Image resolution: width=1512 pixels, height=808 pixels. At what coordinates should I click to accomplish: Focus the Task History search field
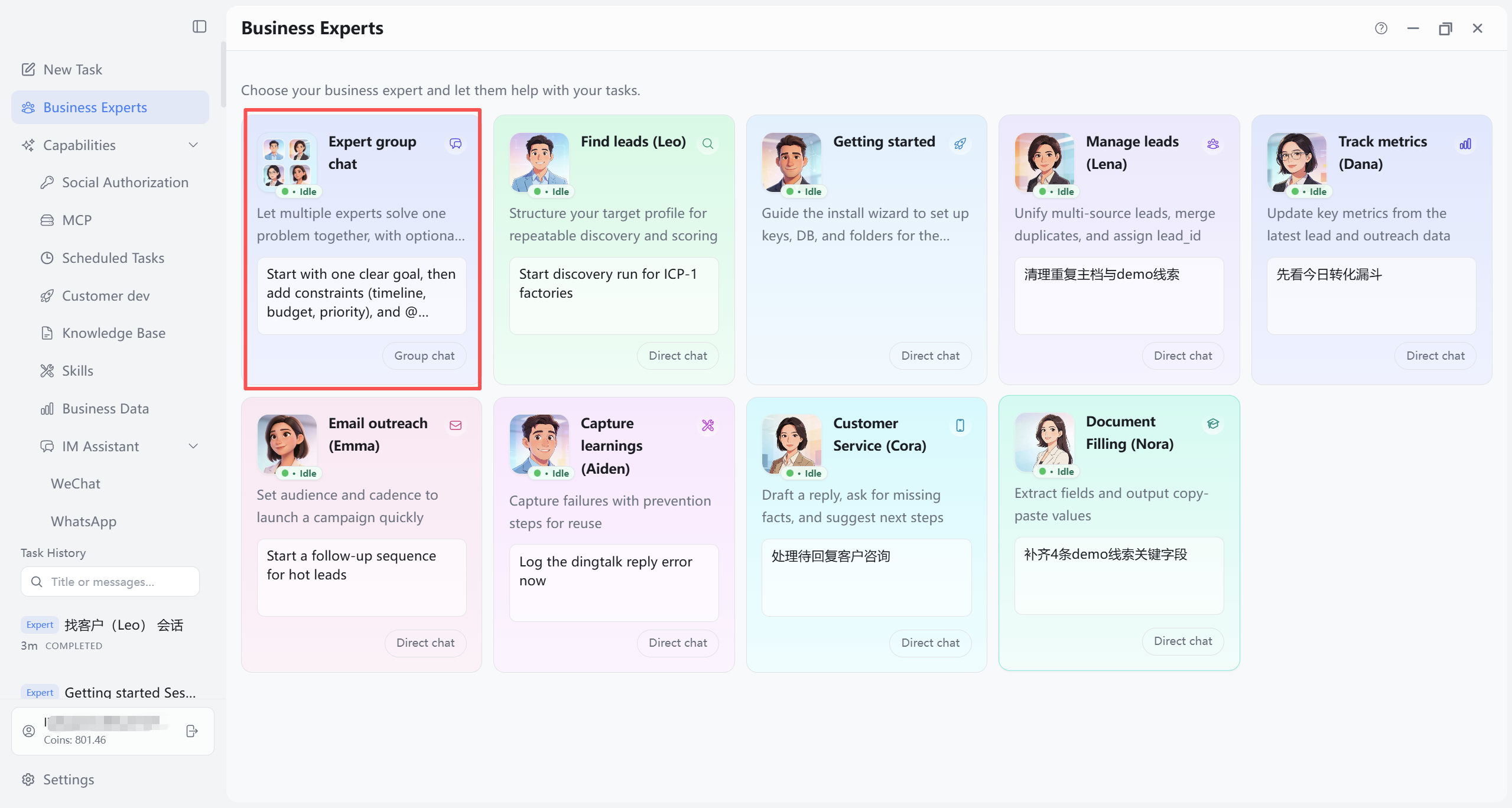pos(110,582)
